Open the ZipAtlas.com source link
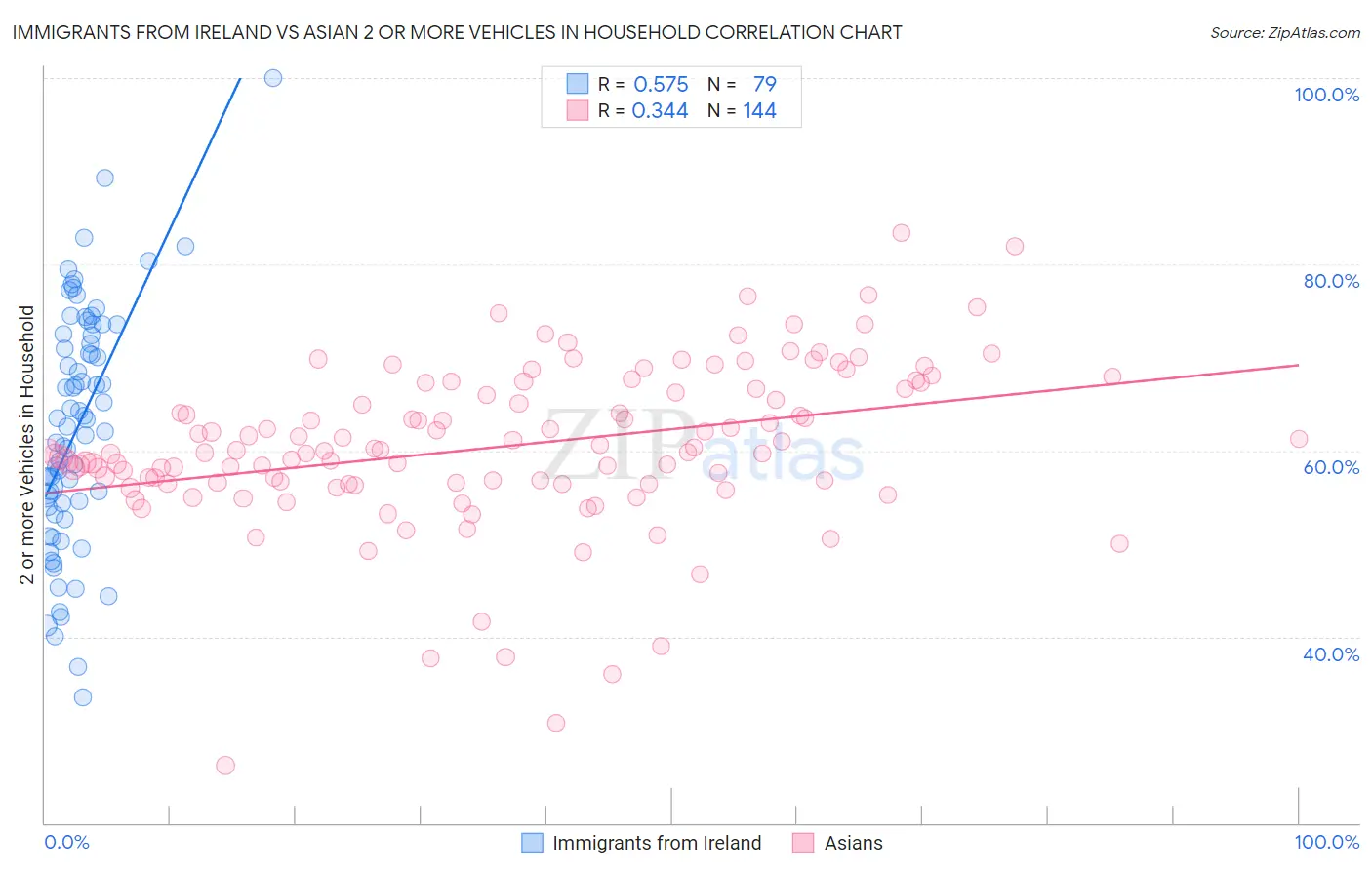The height and width of the screenshot is (870, 1372). pos(1285,32)
